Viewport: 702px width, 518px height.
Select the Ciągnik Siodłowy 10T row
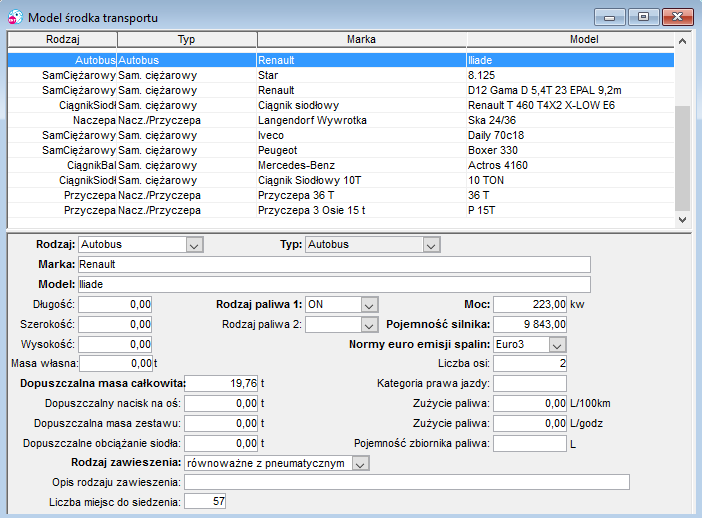[341, 180]
